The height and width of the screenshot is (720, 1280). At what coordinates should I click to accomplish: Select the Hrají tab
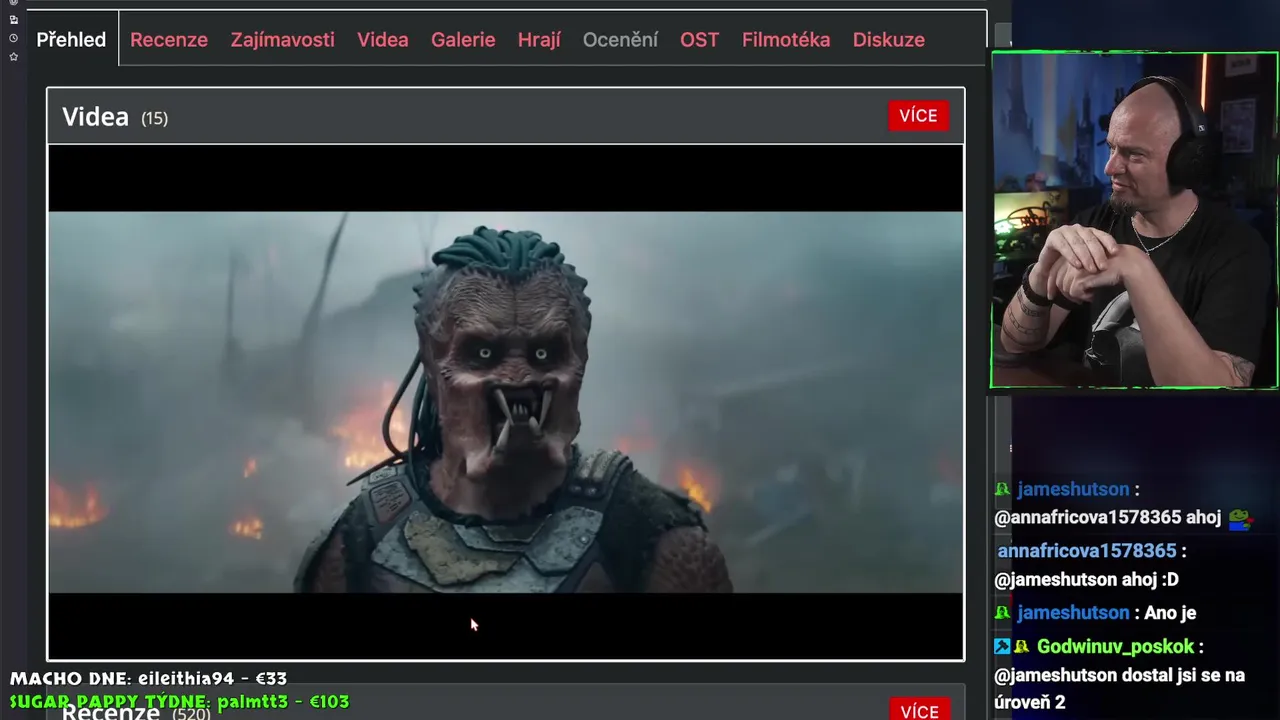[x=539, y=40]
